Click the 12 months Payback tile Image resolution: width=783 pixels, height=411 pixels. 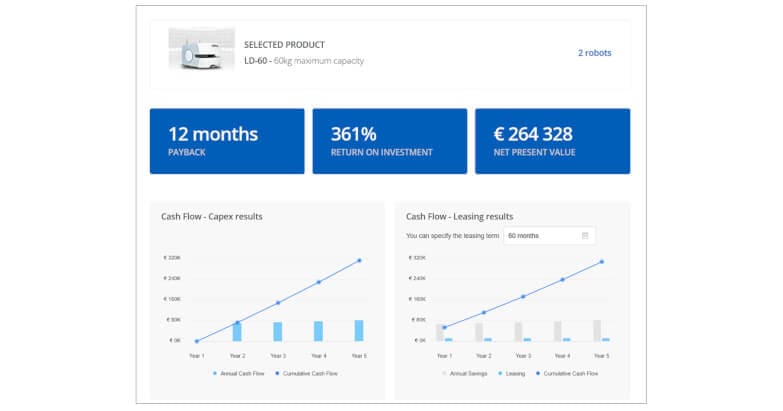(x=227, y=141)
